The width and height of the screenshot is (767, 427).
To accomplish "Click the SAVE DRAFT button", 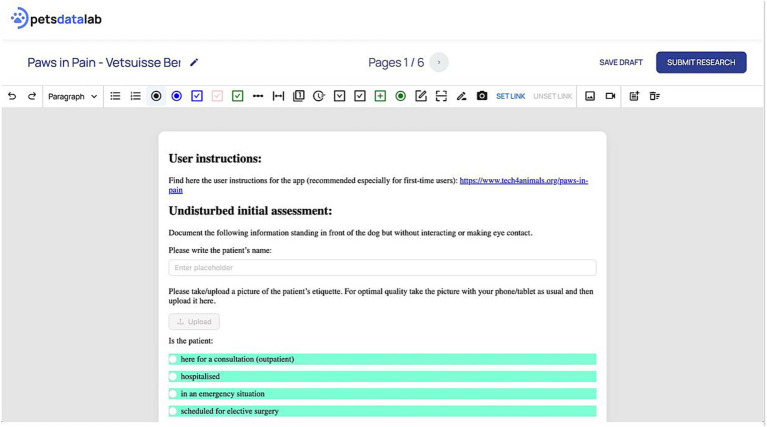I will [x=621, y=63].
